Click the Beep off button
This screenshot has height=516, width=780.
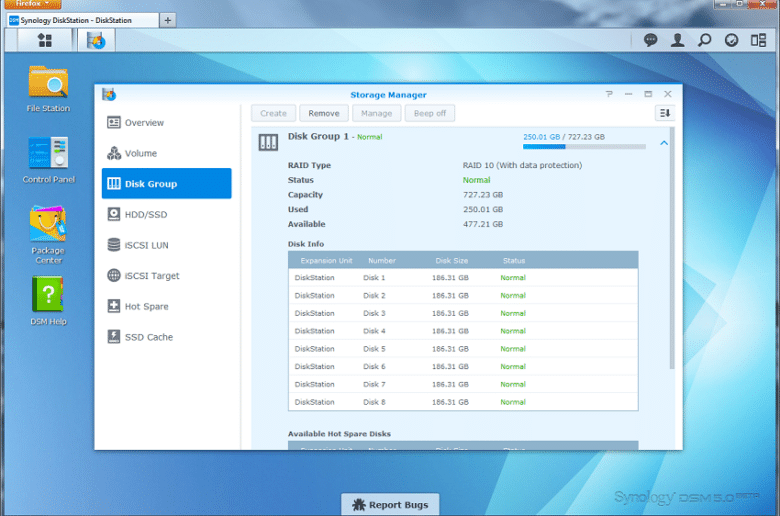tap(430, 113)
